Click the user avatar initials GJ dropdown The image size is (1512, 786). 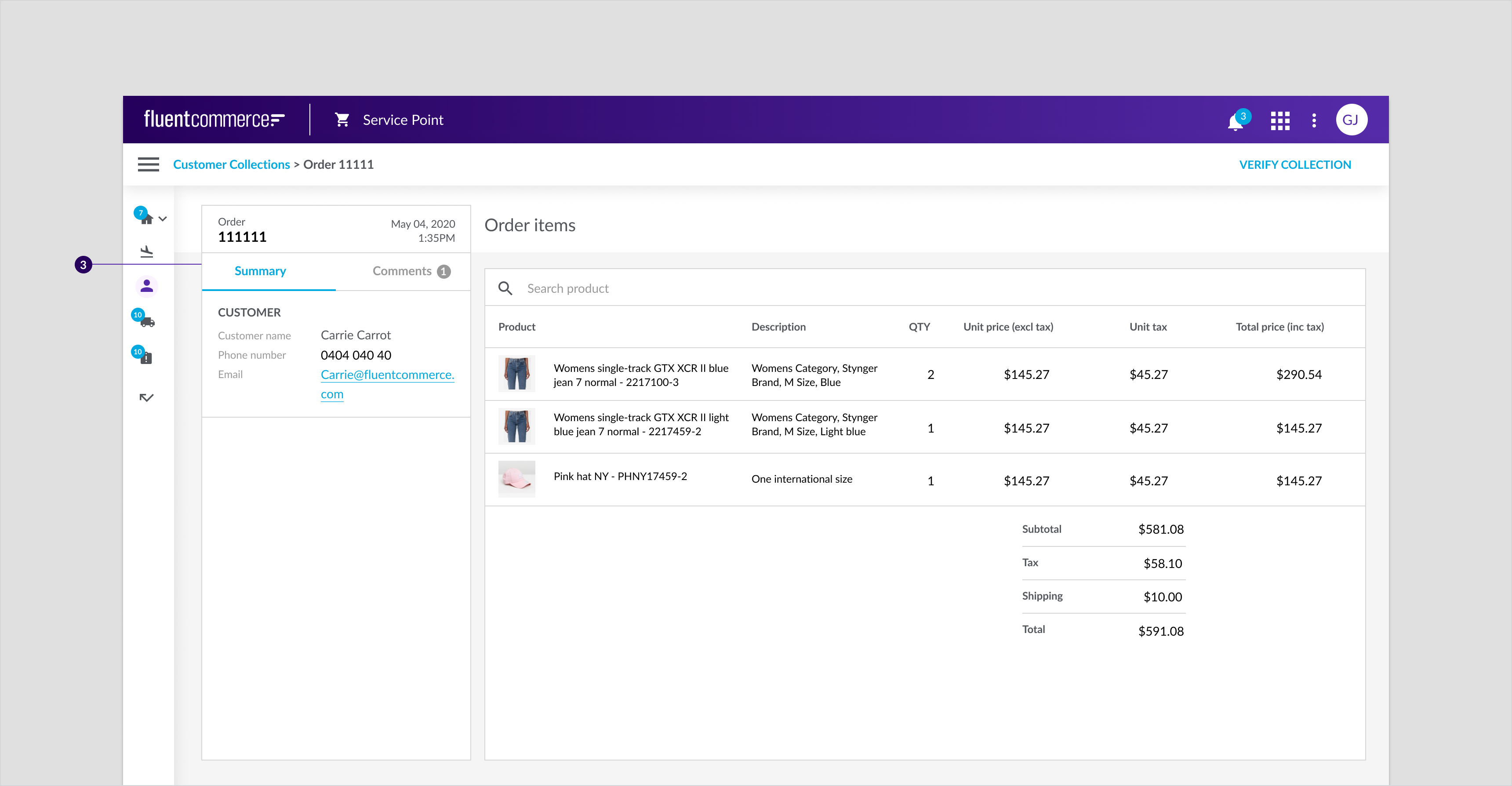[1352, 120]
